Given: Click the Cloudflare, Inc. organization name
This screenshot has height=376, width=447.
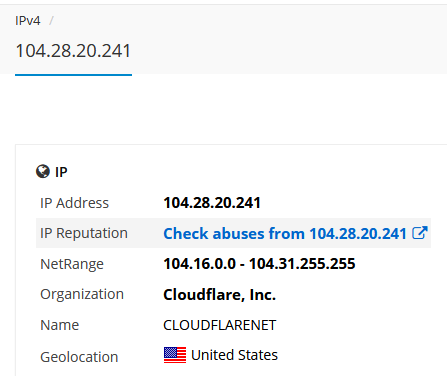Looking at the screenshot, I should click(220, 295).
